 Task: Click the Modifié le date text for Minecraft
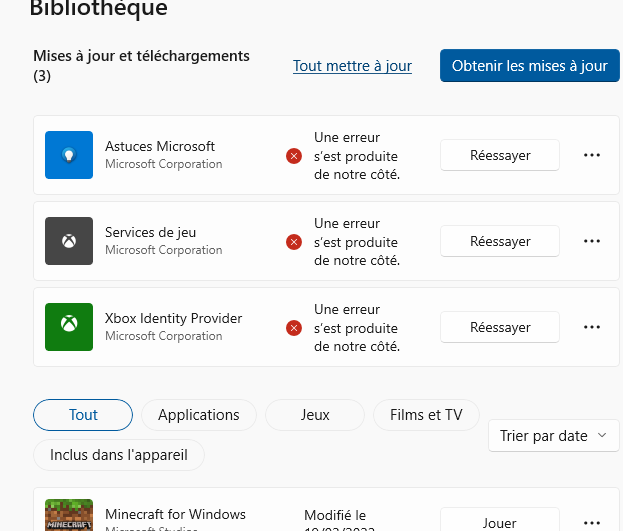[x=339, y=520]
